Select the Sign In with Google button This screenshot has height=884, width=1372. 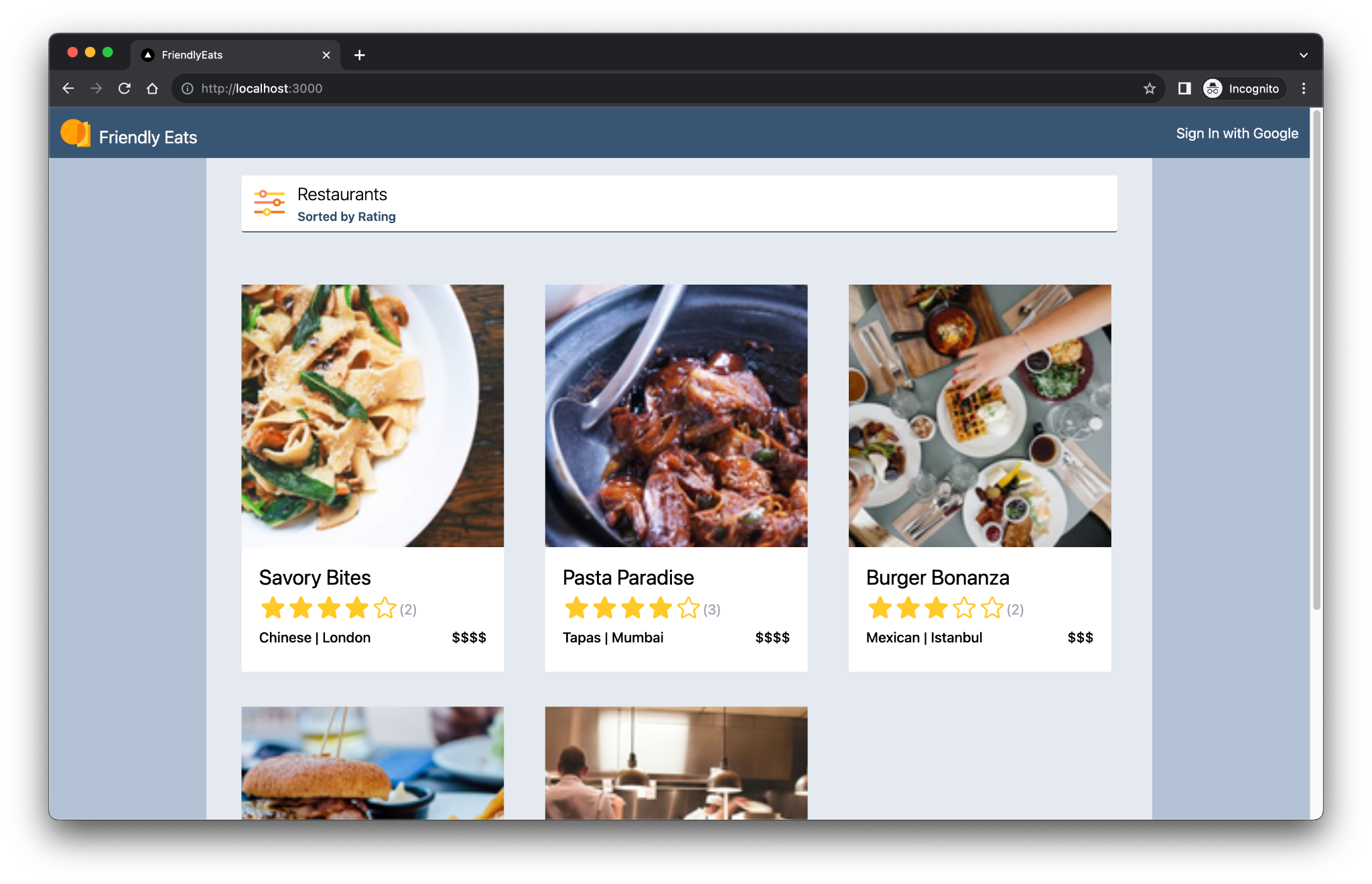click(x=1239, y=133)
